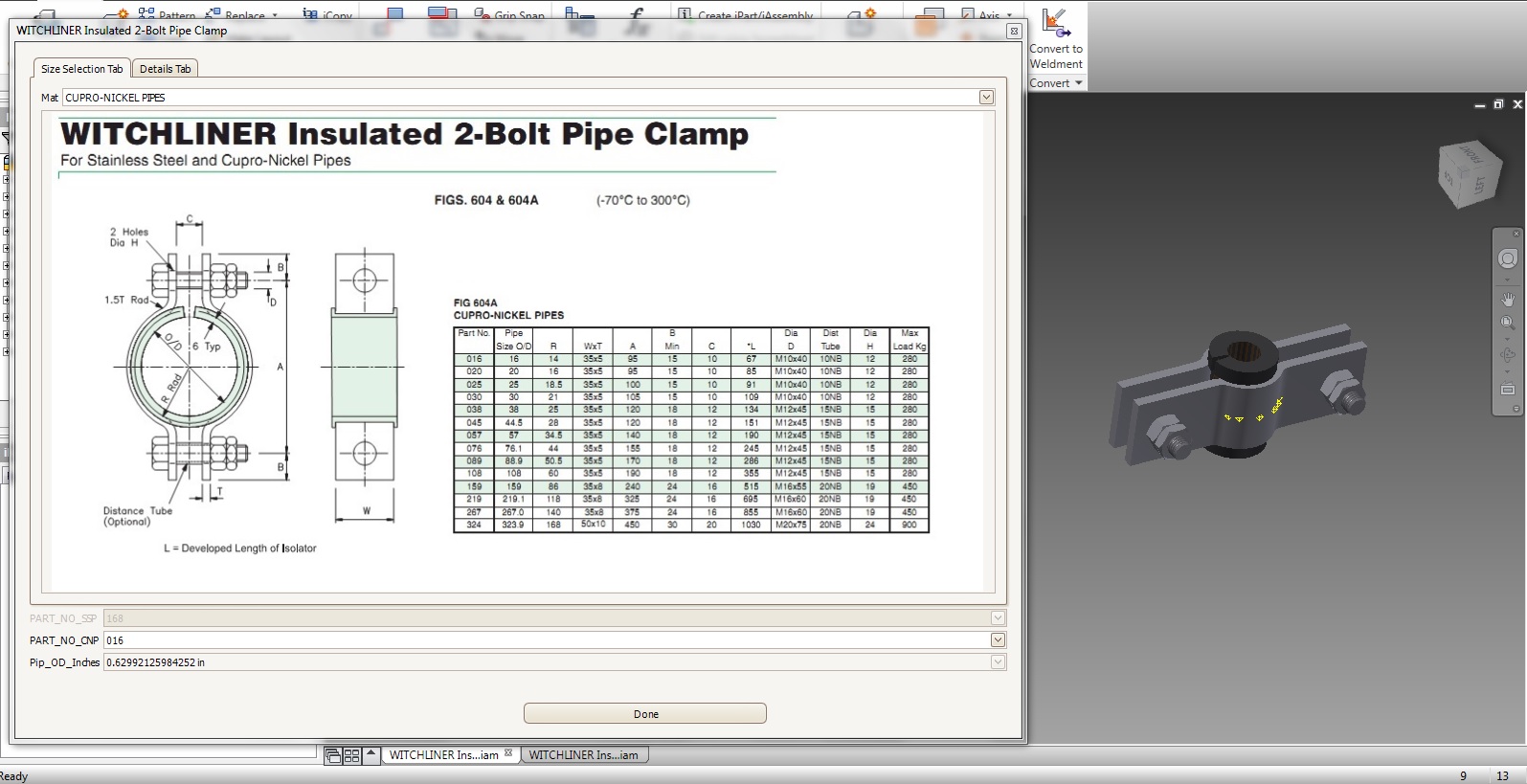Image resolution: width=1527 pixels, height=784 pixels.
Task: Click the '1030' length cell
Action: point(751,525)
